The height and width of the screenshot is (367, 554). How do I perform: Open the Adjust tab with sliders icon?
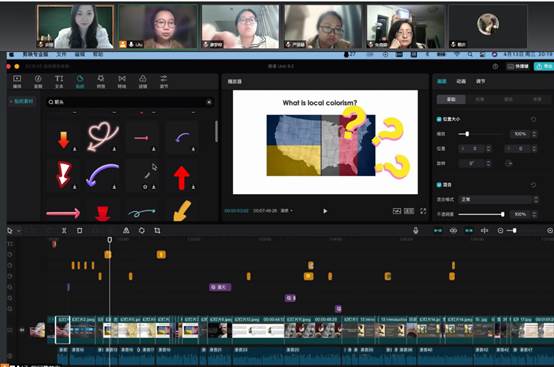(x=164, y=81)
